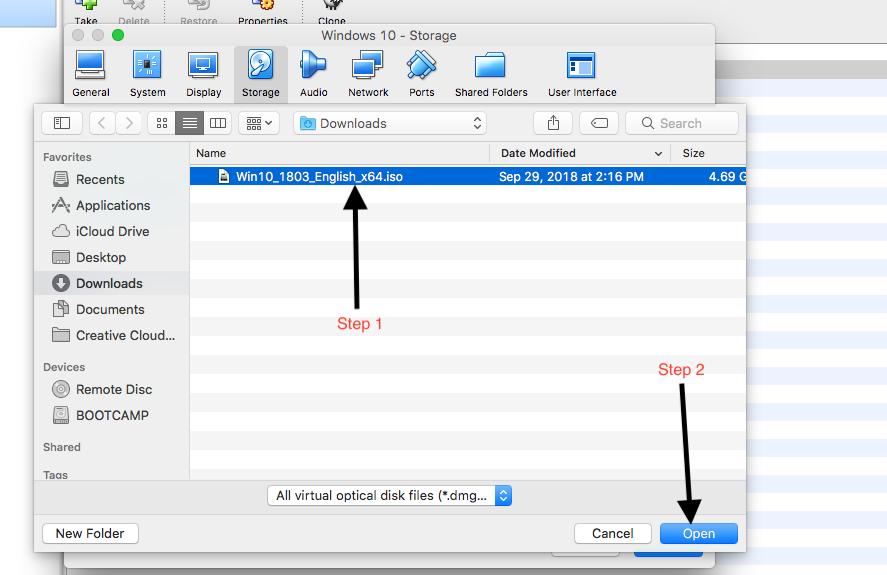Open the Downloads location popup
887x575 pixels.
[390, 123]
